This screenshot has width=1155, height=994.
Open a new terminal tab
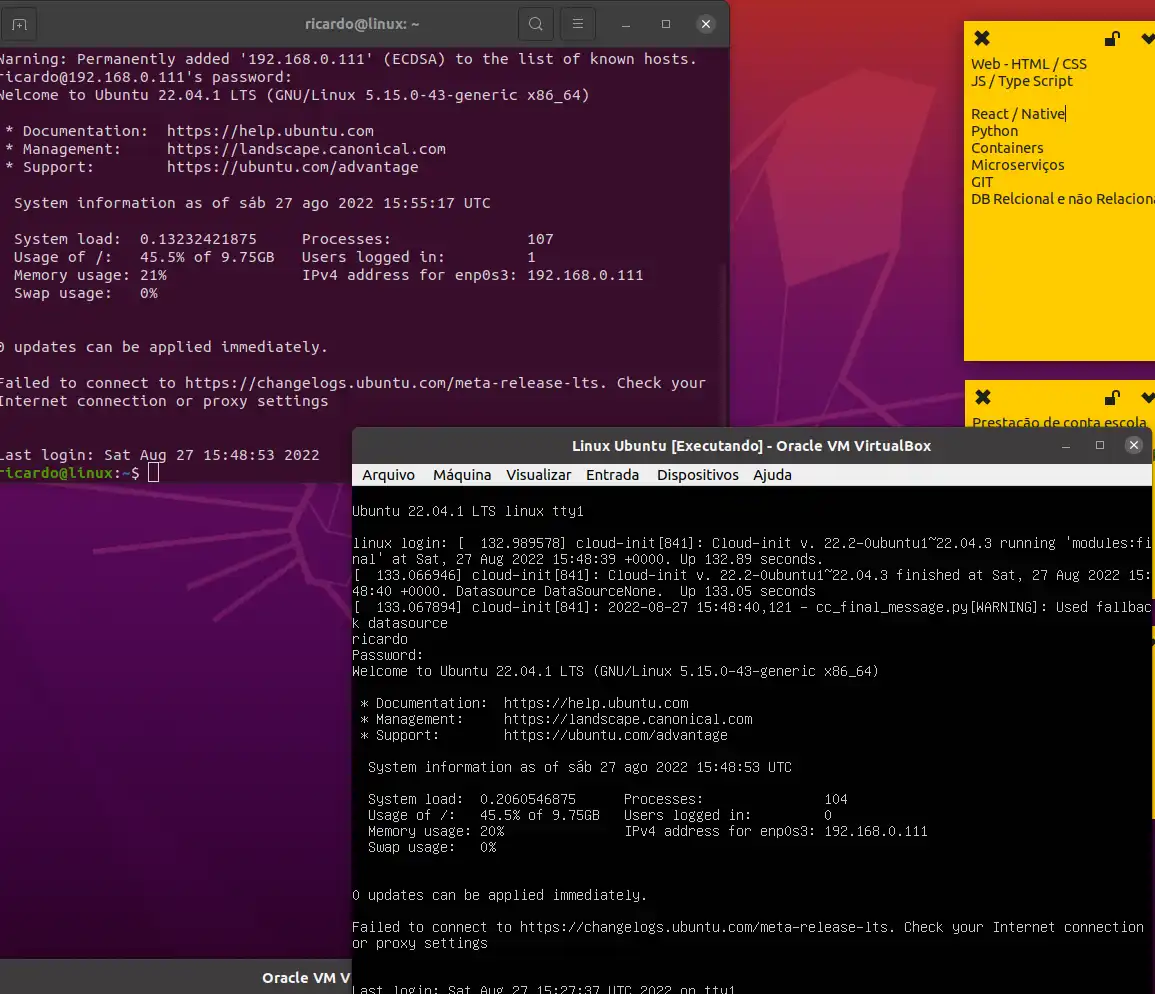click(19, 23)
